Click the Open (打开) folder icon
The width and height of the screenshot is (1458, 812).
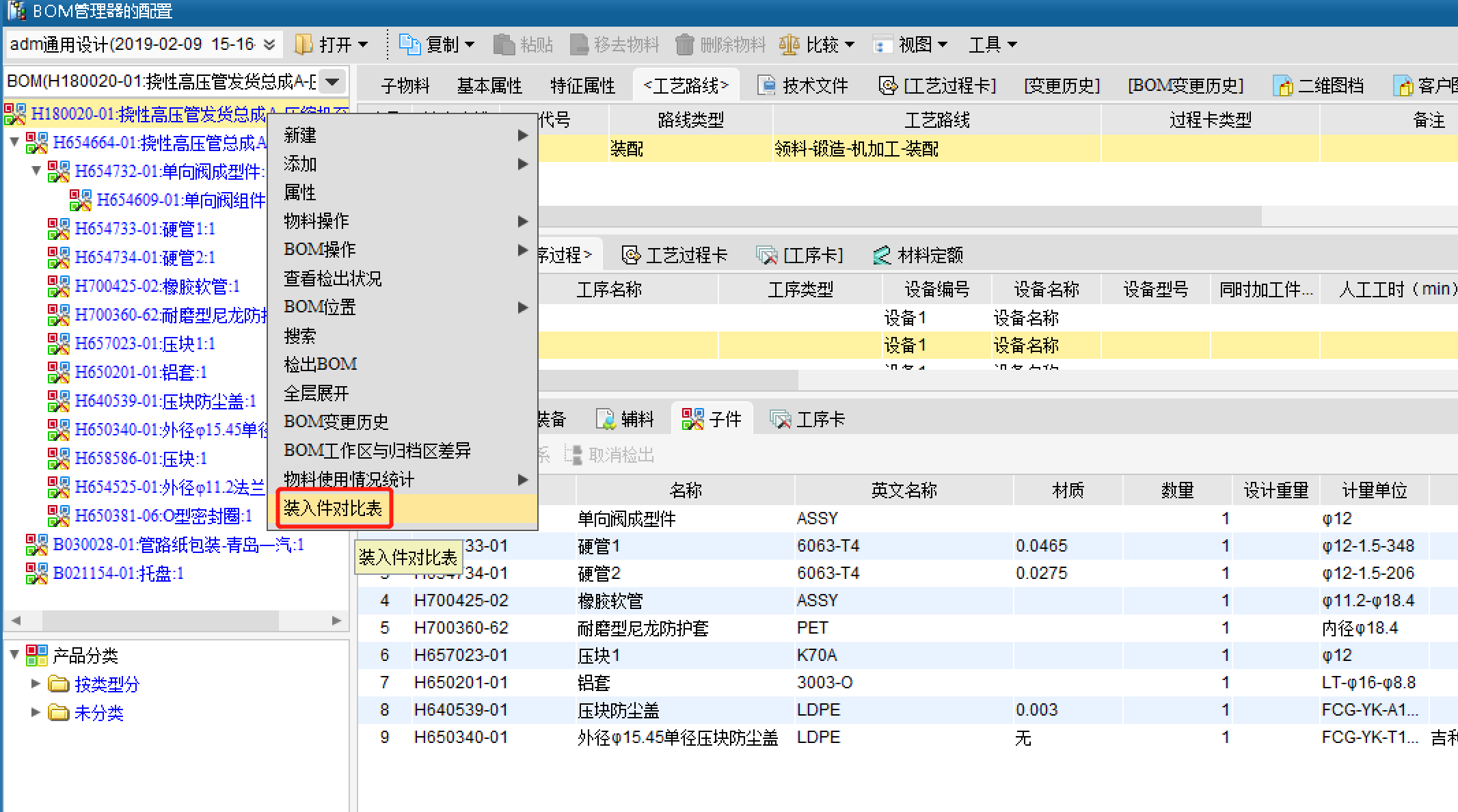[x=303, y=44]
